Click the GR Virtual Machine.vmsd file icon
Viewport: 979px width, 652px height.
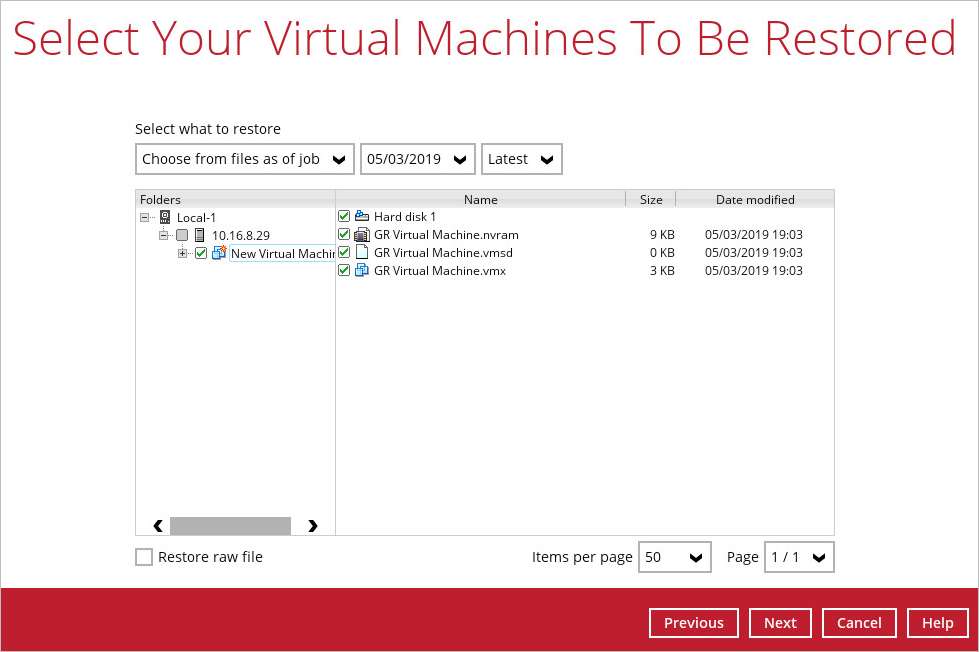[x=362, y=252]
